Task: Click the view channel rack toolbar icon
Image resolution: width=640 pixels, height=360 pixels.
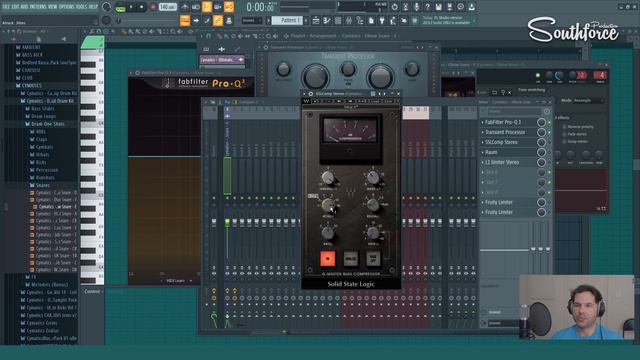Action: 338,20
